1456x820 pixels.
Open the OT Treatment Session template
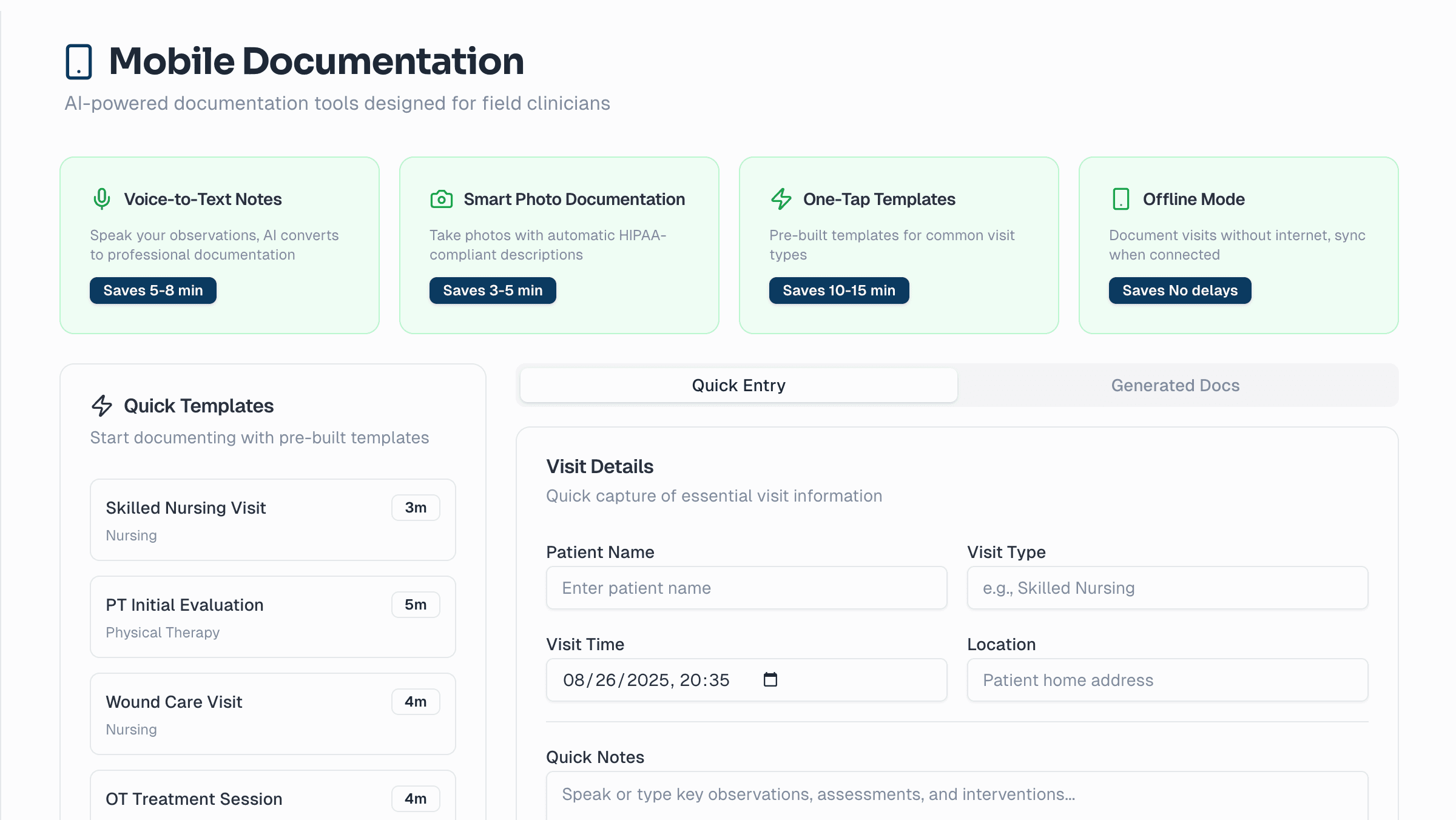[x=272, y=799]
